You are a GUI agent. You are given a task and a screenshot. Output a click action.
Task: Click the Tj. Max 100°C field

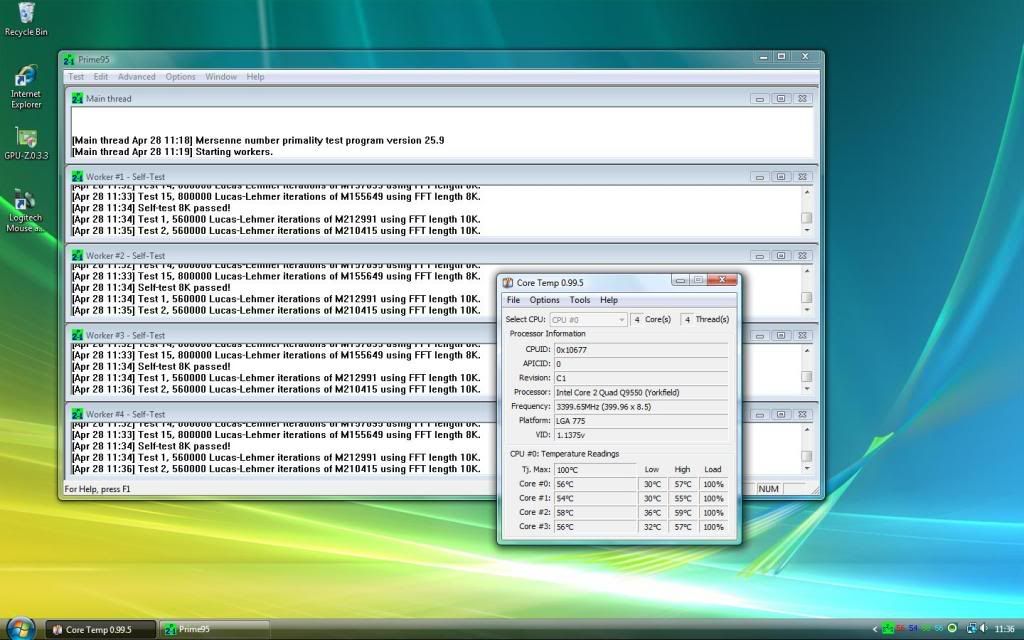[595, 470]
